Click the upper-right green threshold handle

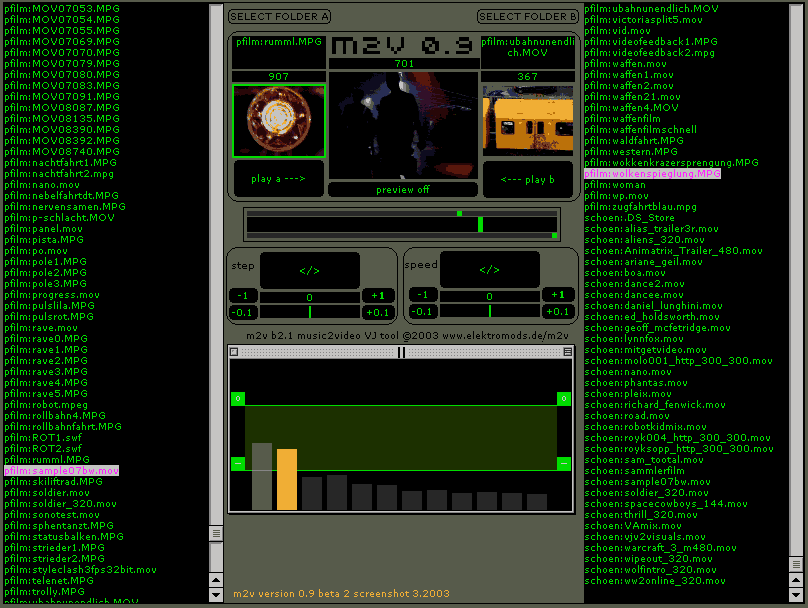(564, 399)
